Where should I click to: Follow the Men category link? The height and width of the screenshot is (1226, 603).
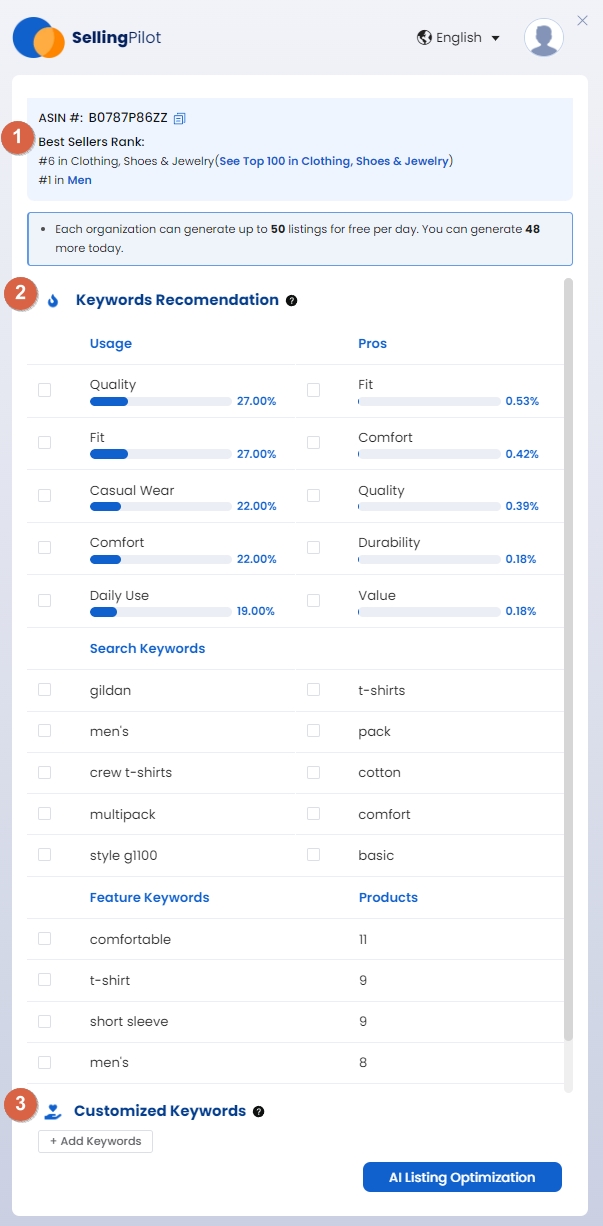point(80,180)
